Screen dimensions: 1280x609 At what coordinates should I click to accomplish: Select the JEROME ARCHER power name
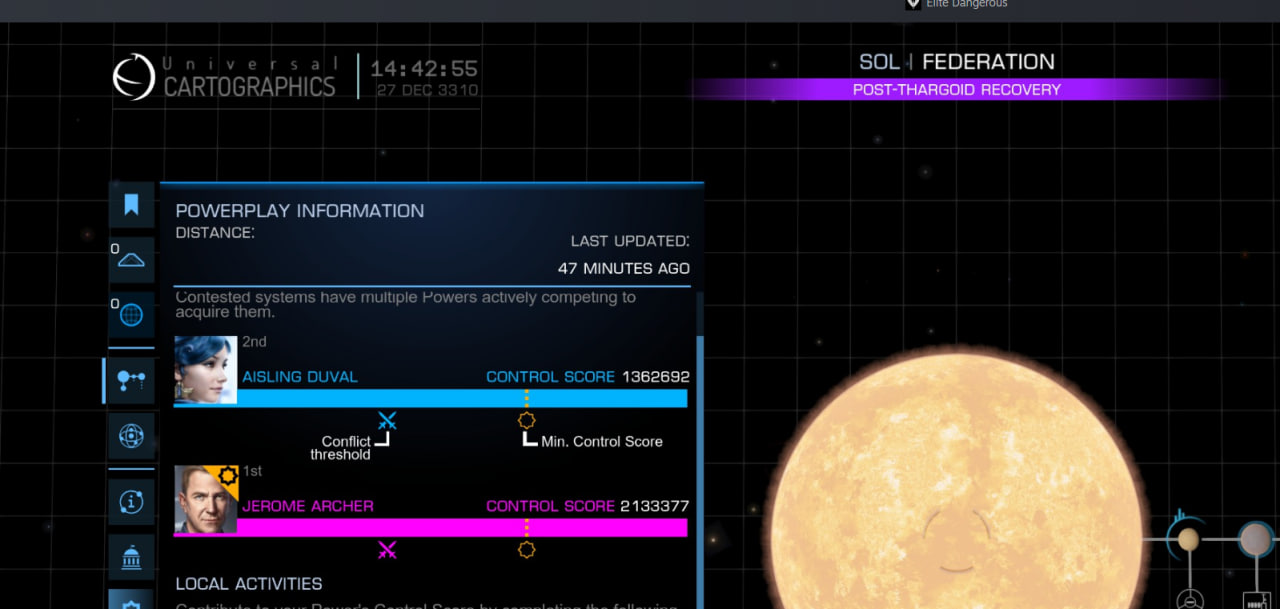[308, 506]
